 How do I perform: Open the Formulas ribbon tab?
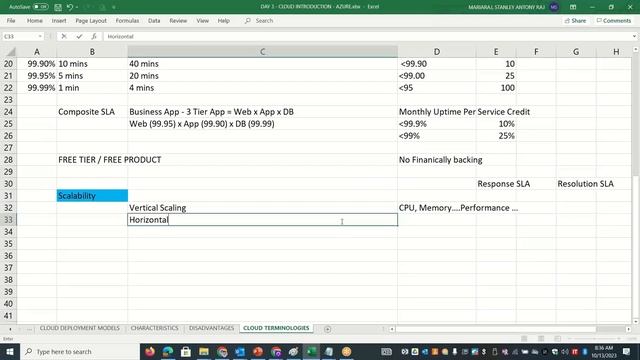click(x=127, y=20)
